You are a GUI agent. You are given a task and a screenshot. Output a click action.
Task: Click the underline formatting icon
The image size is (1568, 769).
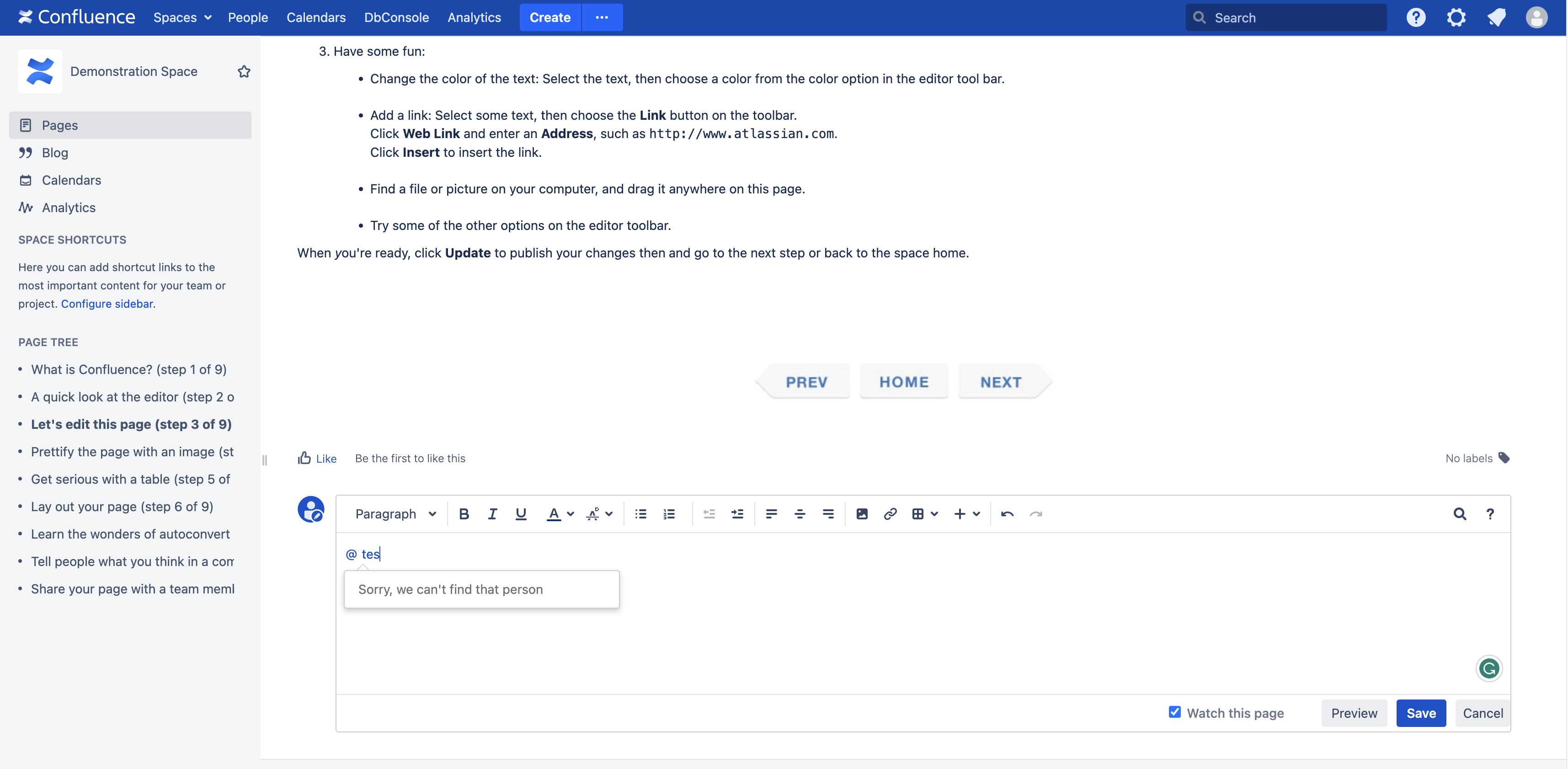click(520, 514)
